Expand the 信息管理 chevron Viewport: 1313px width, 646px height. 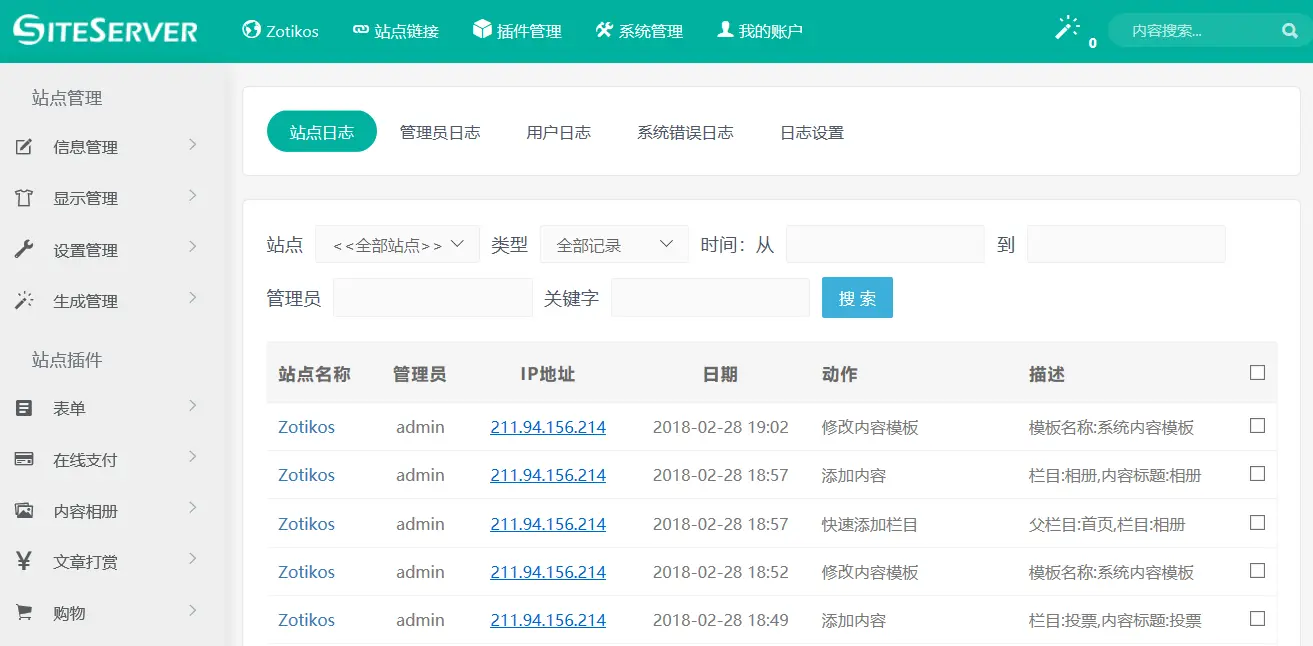click(x=193, y=145)
